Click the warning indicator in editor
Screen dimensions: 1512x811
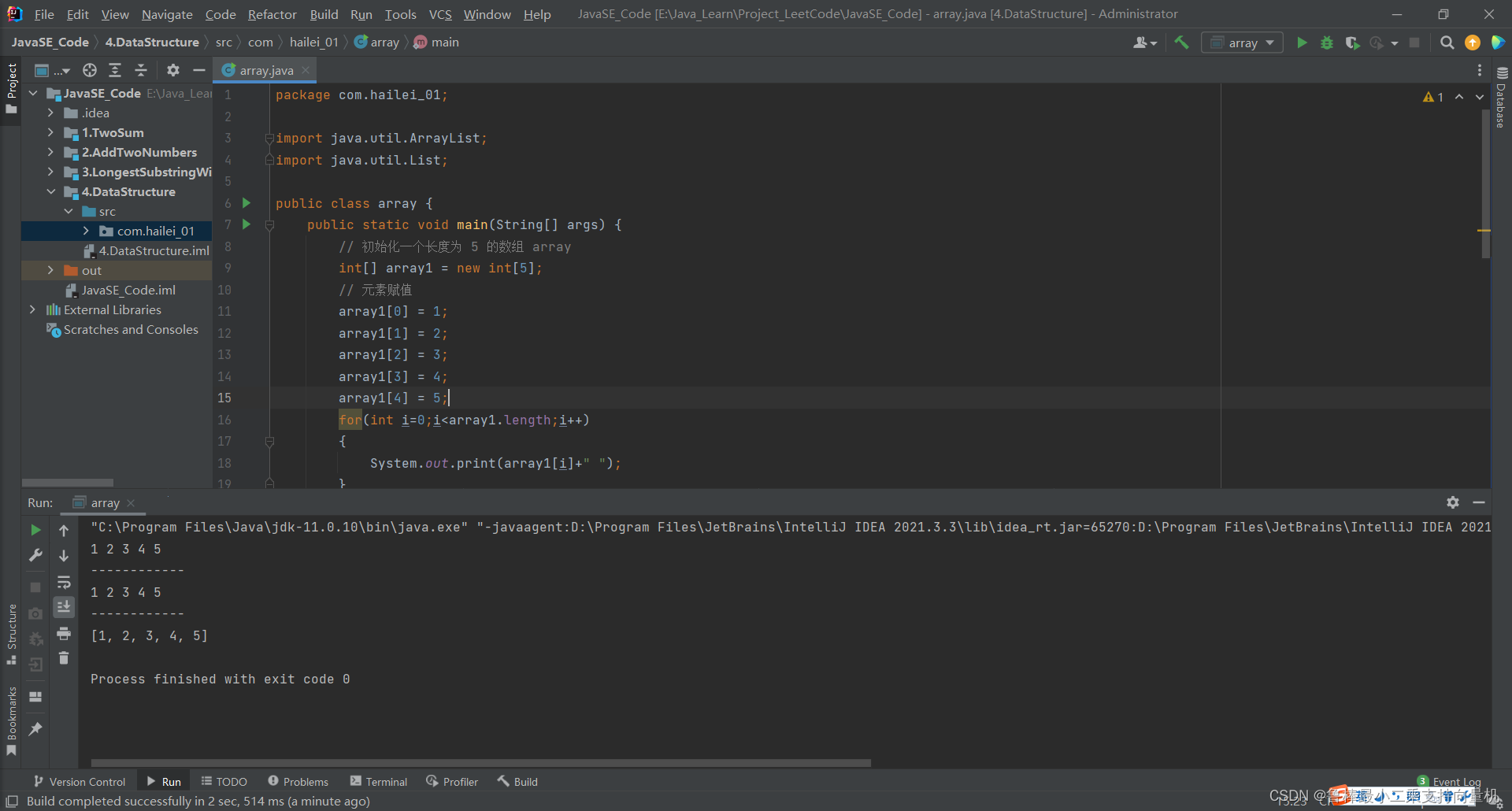point(1433,97)
